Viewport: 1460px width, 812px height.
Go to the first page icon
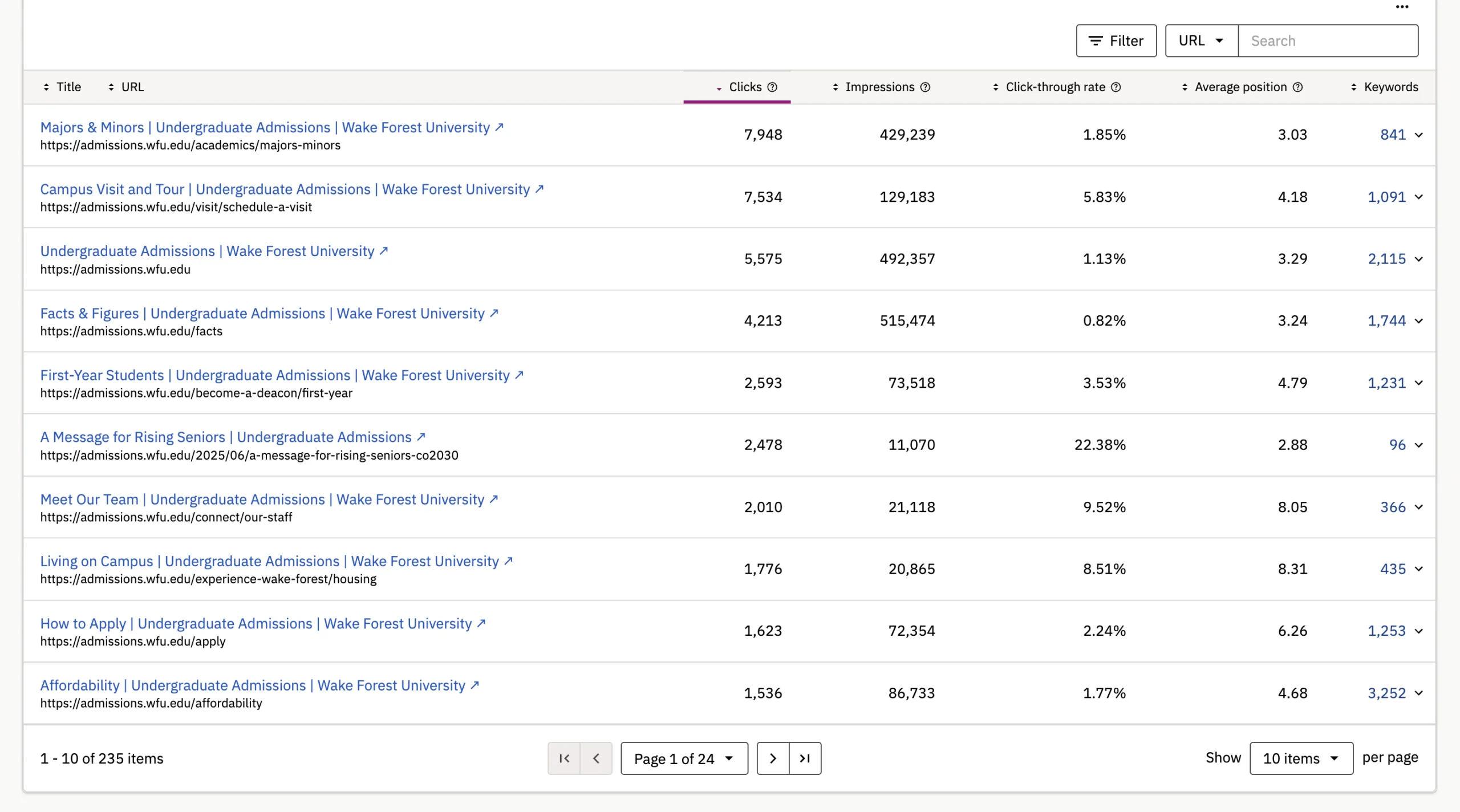[564, 758]
